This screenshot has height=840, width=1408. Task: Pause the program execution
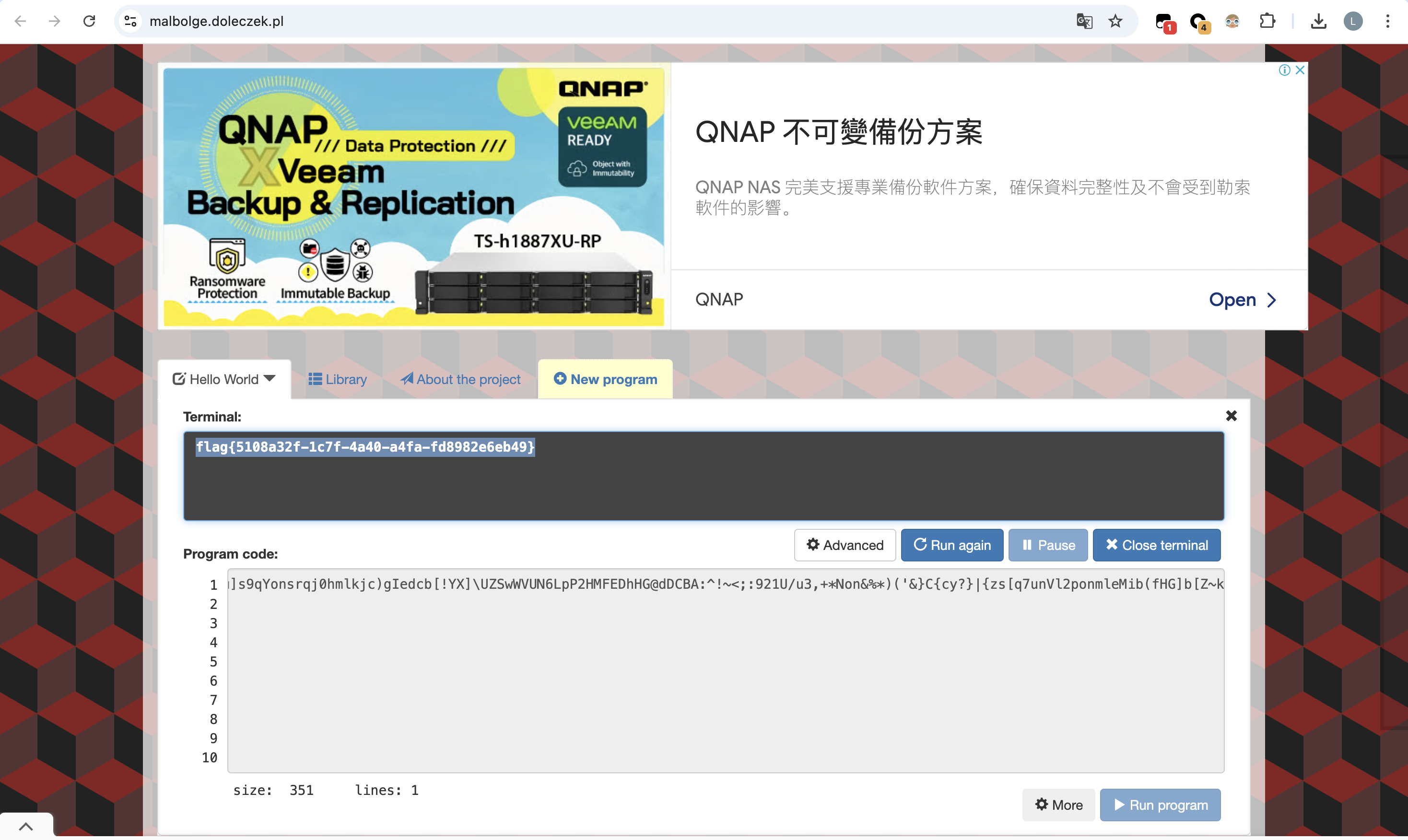pyautogui.click(x=1048, y=545)
